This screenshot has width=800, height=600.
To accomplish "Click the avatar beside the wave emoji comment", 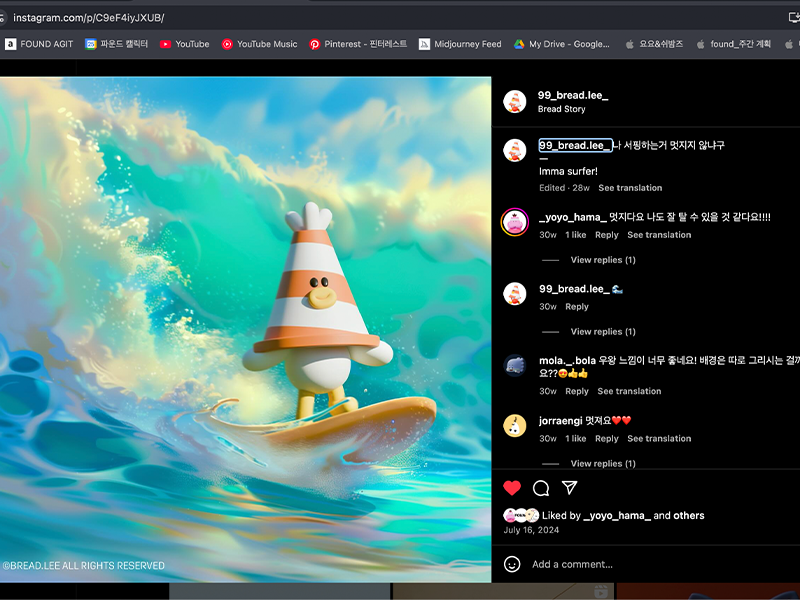I will pos(514,294).
